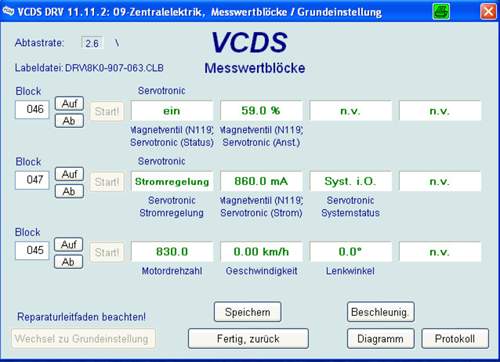Click the VCDS app icon in title bar

[x=8, y=11]
